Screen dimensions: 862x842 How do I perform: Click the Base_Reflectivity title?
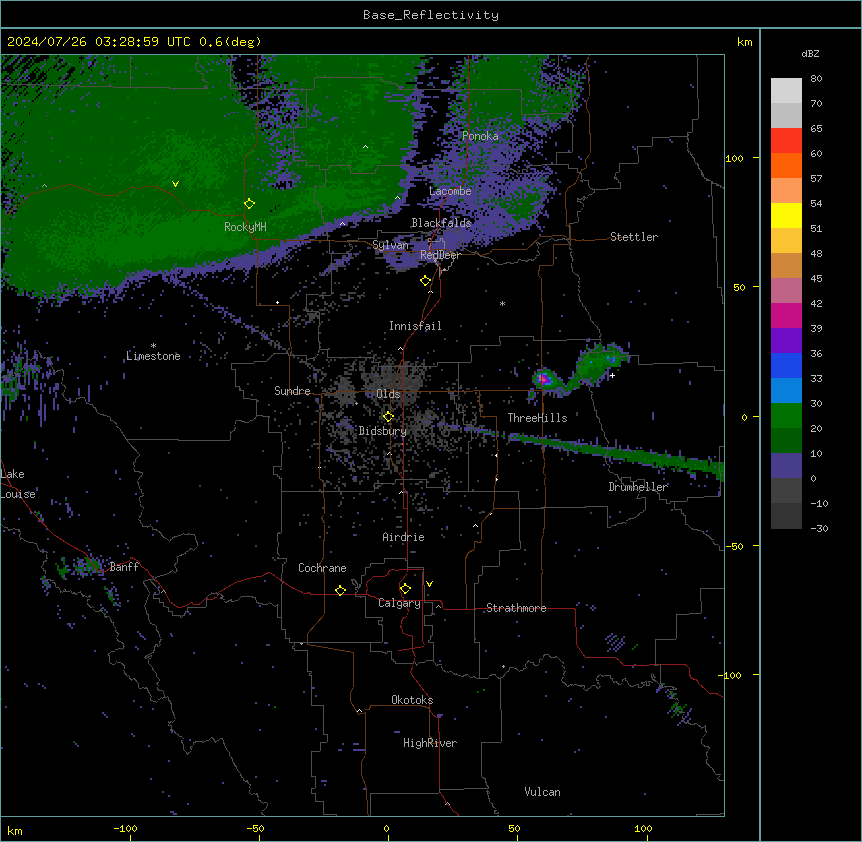point(431,15)
